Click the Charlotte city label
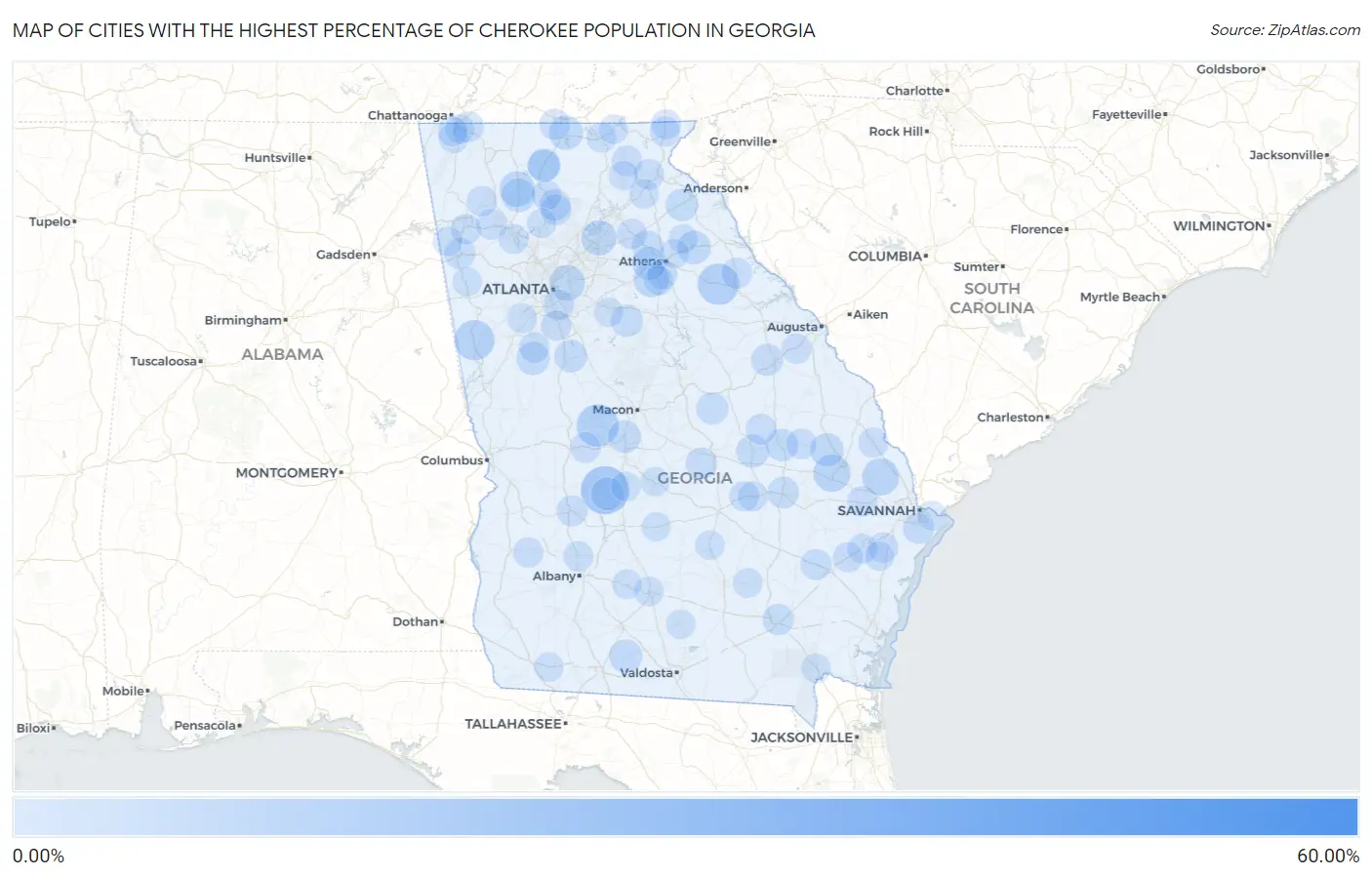1372x877 pixels. pyautogui.click(x=915, y=91)
